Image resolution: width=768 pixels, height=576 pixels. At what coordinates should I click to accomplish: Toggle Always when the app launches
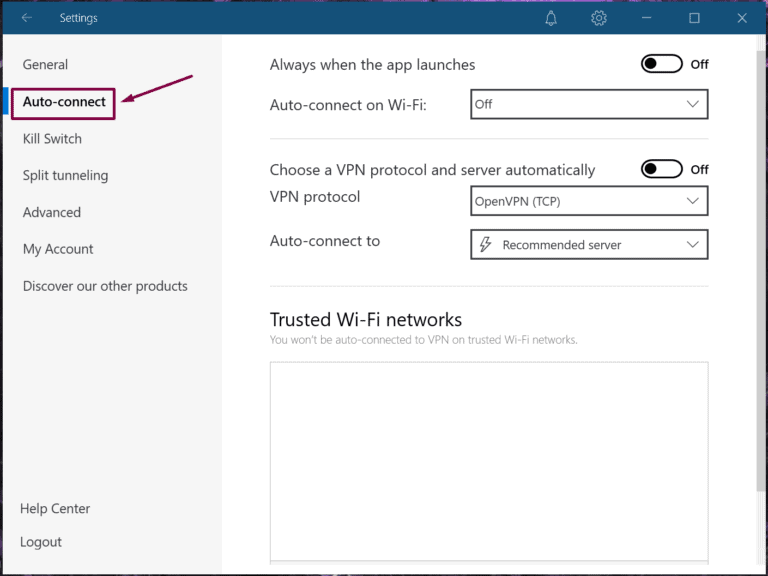661,64
